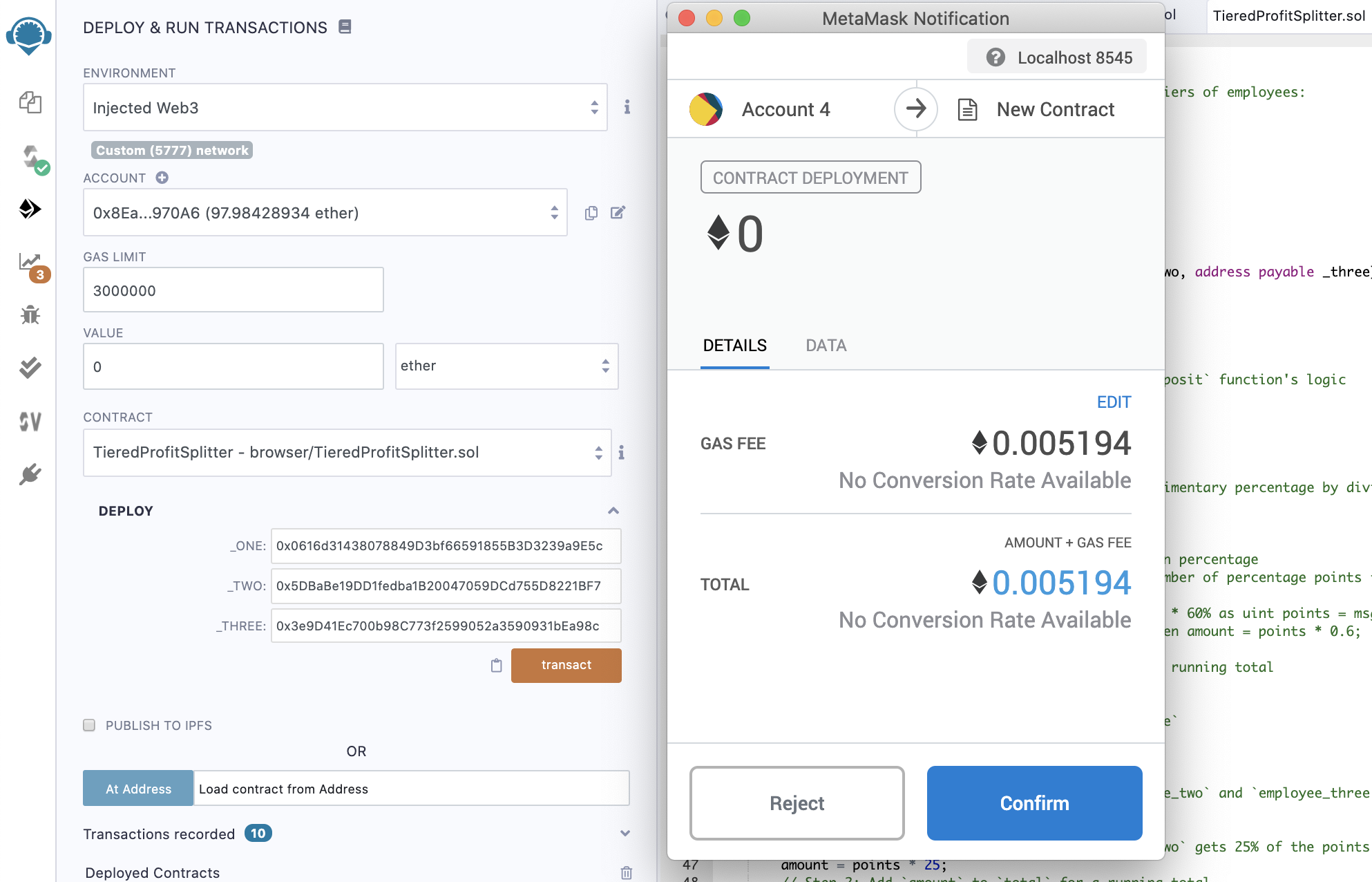Viewport: 1372px width, 882px height.
Task: Click the Gas Limit input field
Action: 233,290
